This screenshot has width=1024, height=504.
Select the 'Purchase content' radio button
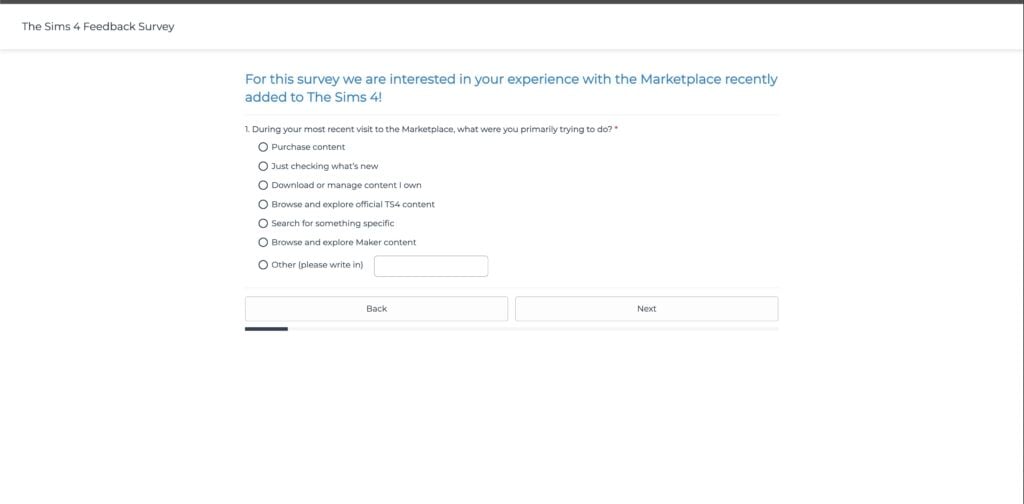pos(263,147)
